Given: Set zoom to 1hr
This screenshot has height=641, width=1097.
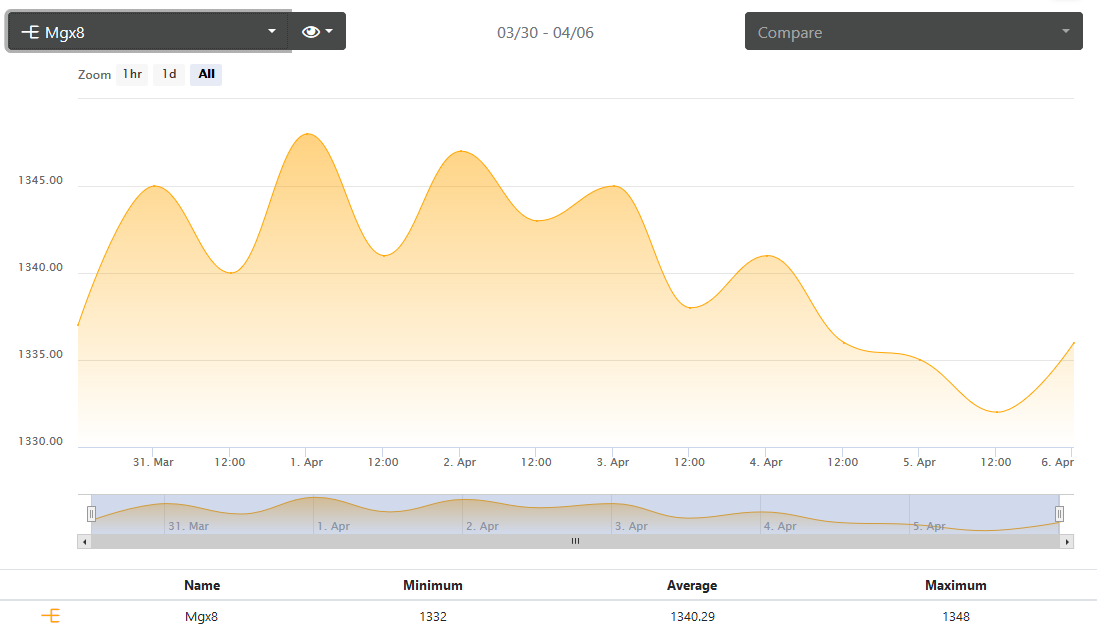Looking at the screenshot, I should click(132, 74).
